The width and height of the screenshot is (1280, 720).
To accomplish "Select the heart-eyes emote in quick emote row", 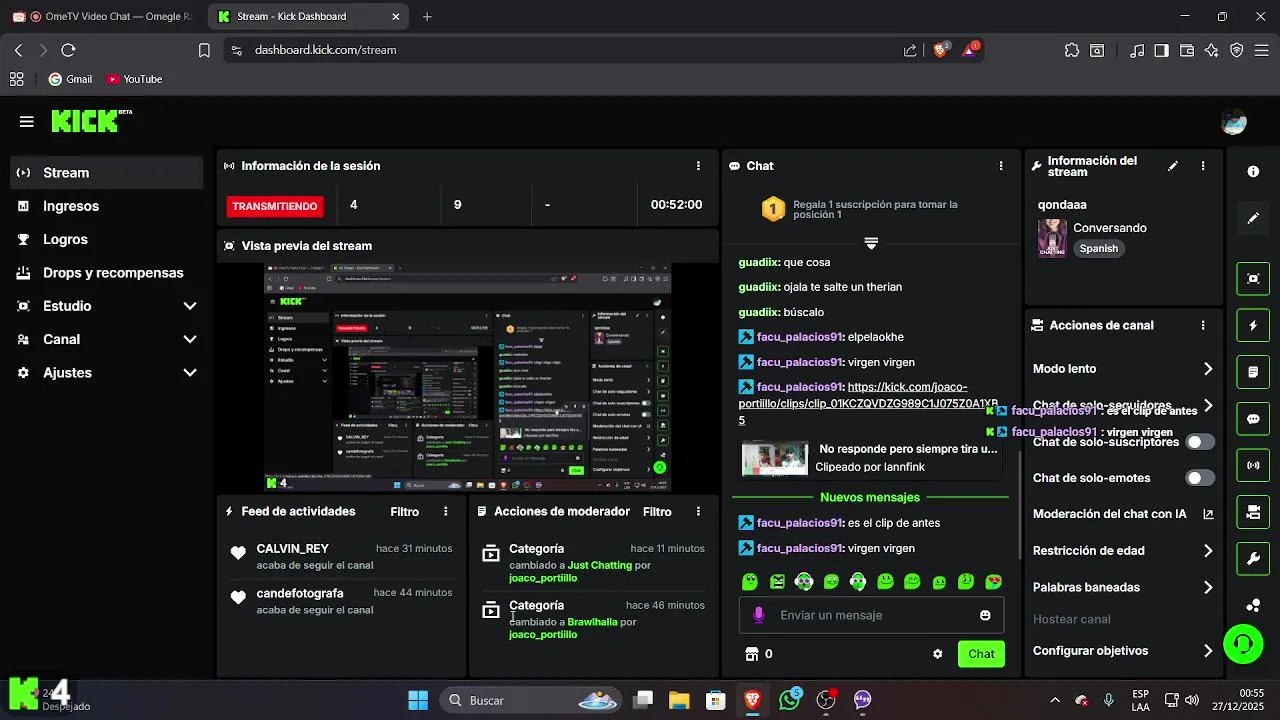I will coord(993,581).
